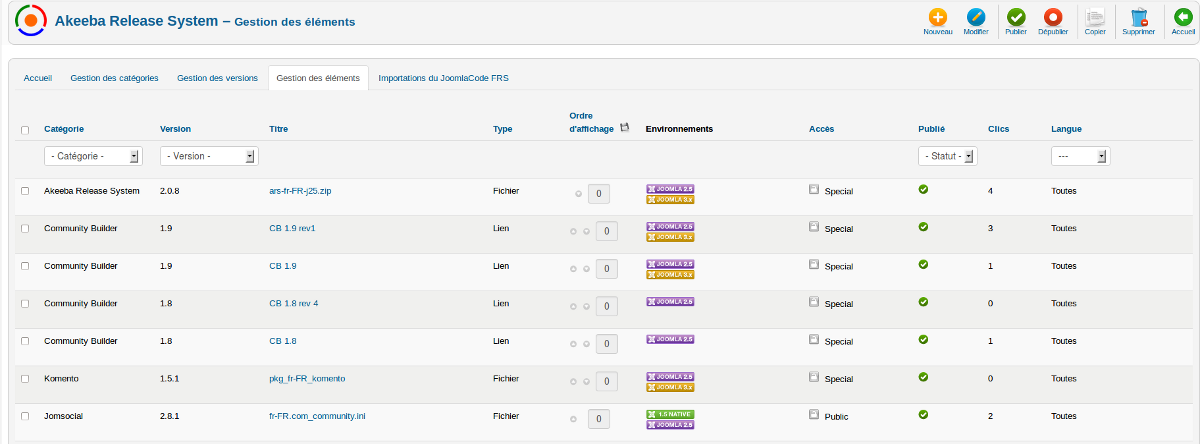The image size is (1200, 444).
Task: Tick the checkbox for Jomsocial row
Action: (x=25, y=416)
